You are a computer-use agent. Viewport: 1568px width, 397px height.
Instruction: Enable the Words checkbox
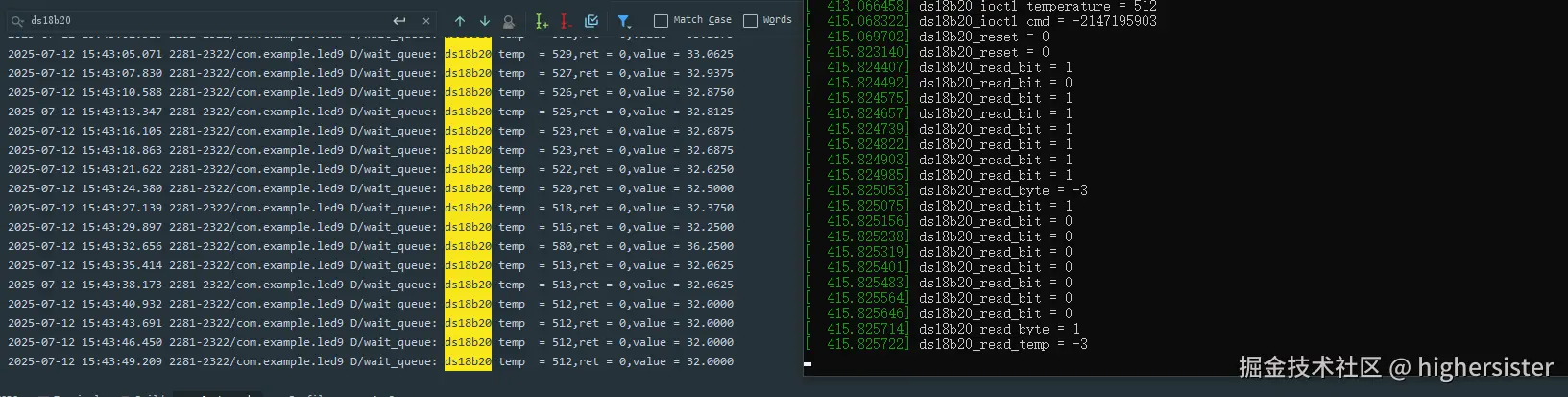tap(750, 20)
